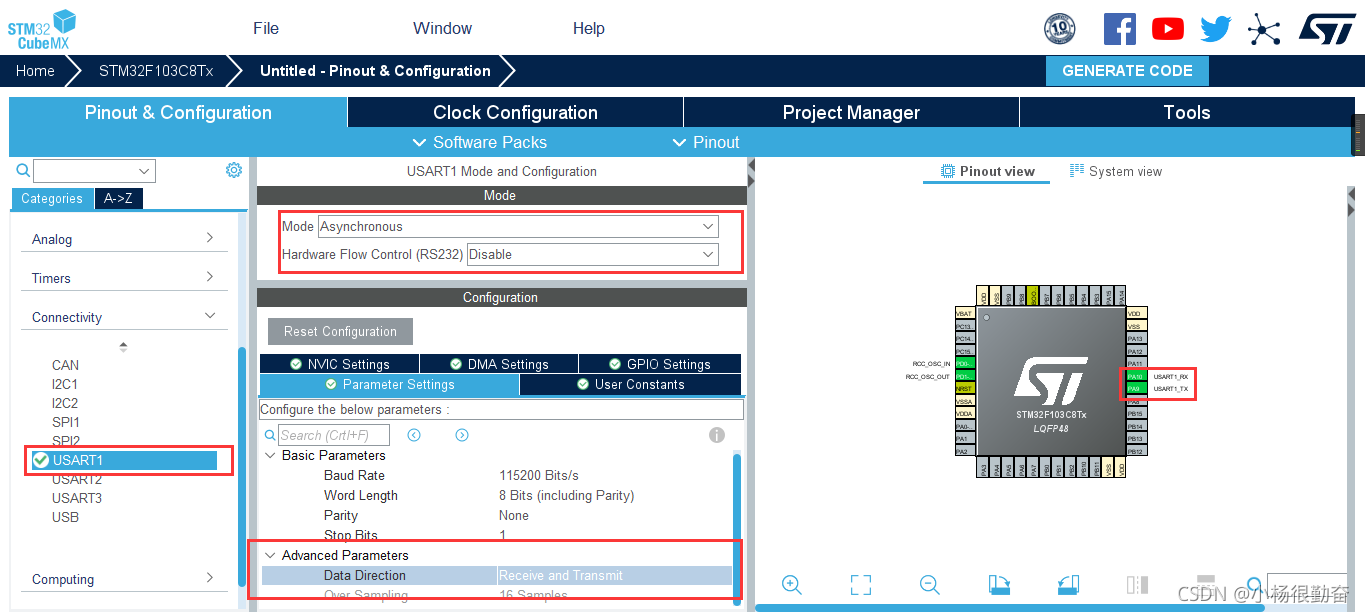
Task: Switch to Tools tab
Action: [x=1187, y=112]
